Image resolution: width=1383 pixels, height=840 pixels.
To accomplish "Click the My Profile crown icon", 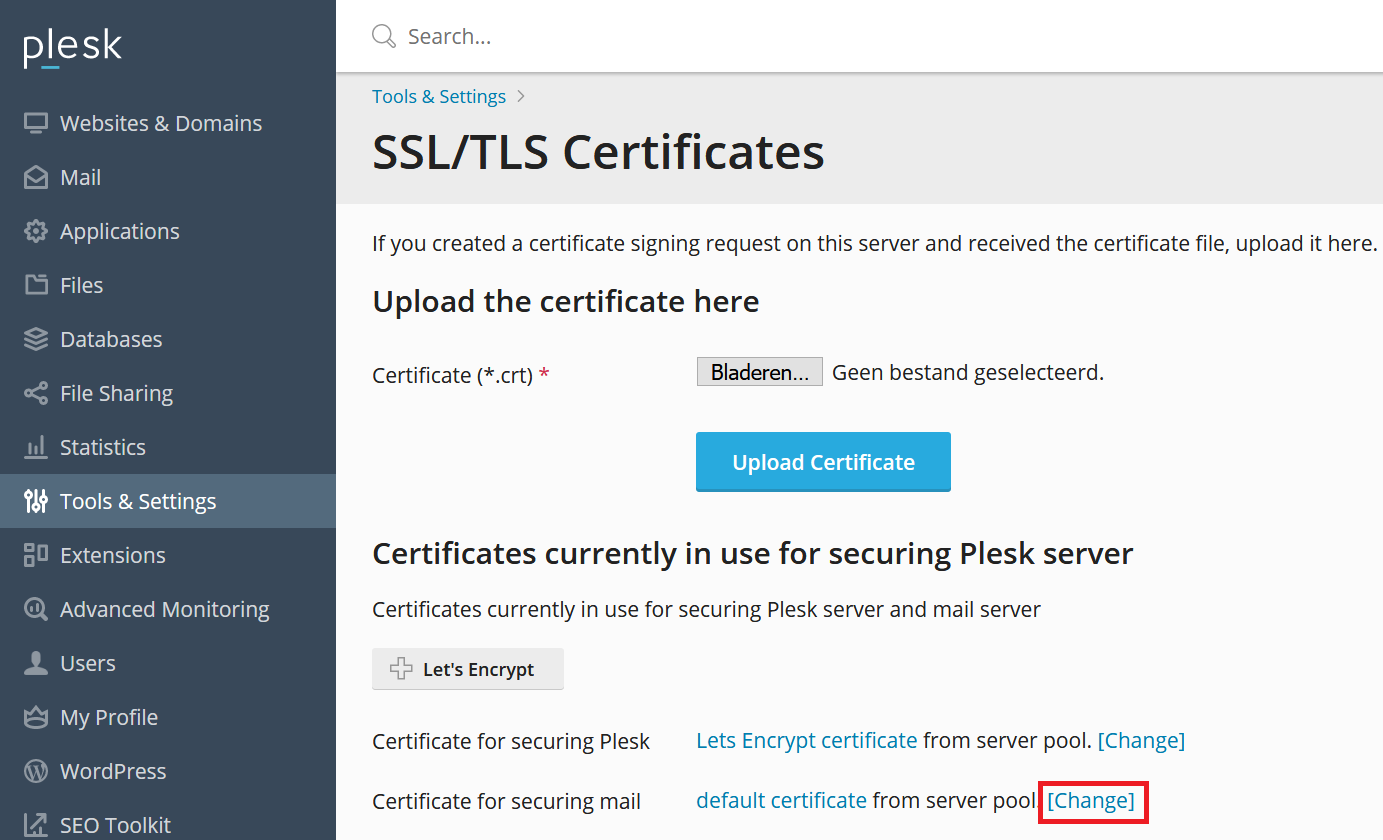I will coord(36,717).
